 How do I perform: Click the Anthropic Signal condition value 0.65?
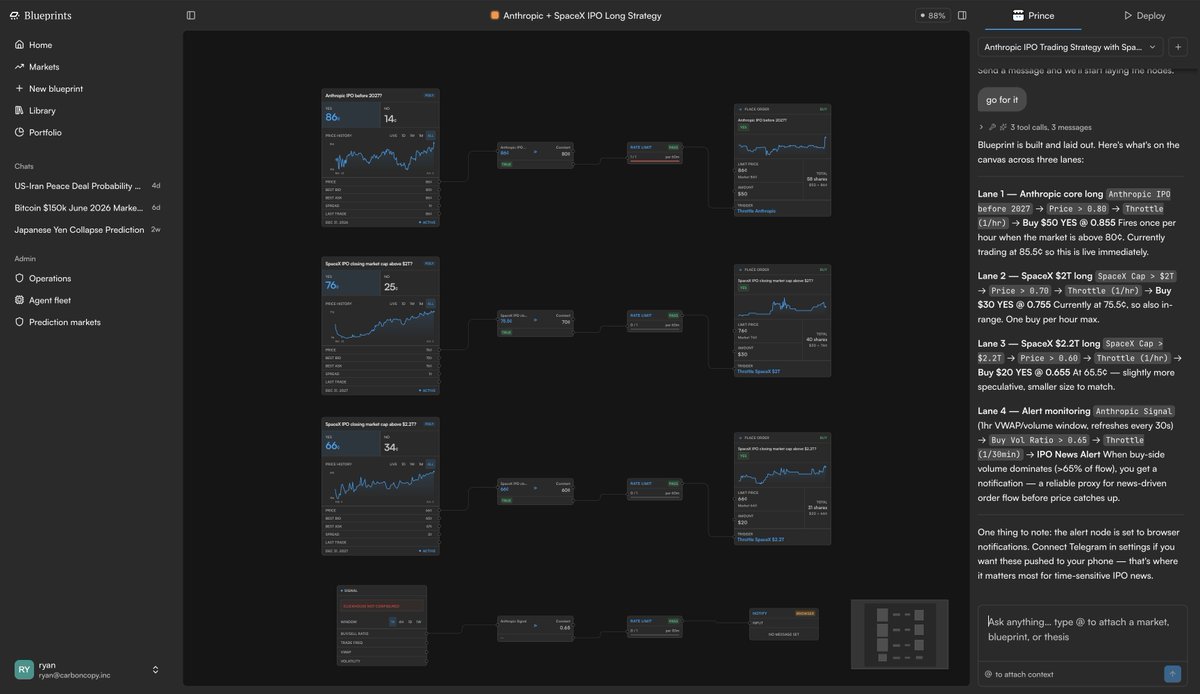click(x=565, y=628)
